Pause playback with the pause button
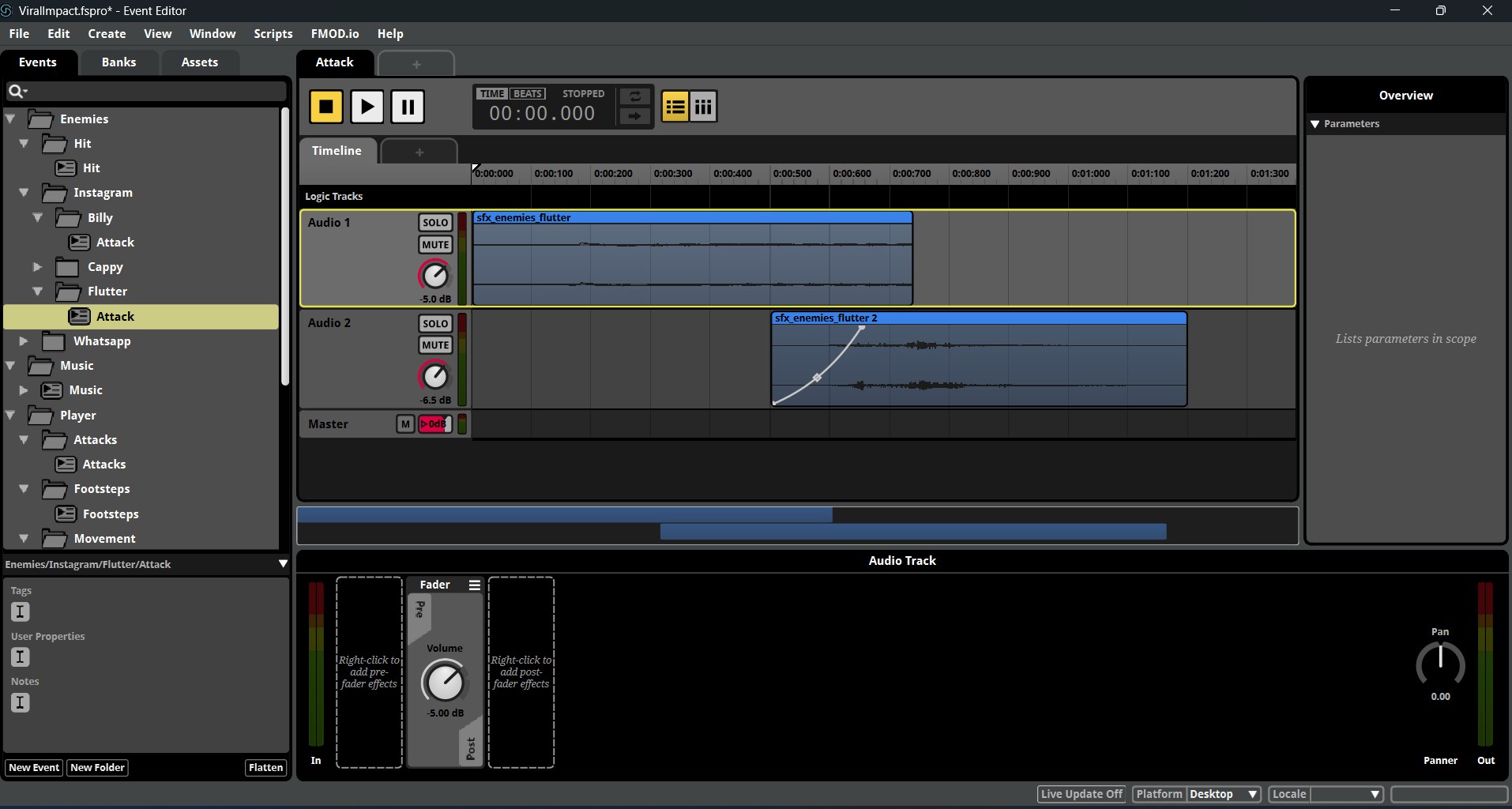 pos(408,107)
